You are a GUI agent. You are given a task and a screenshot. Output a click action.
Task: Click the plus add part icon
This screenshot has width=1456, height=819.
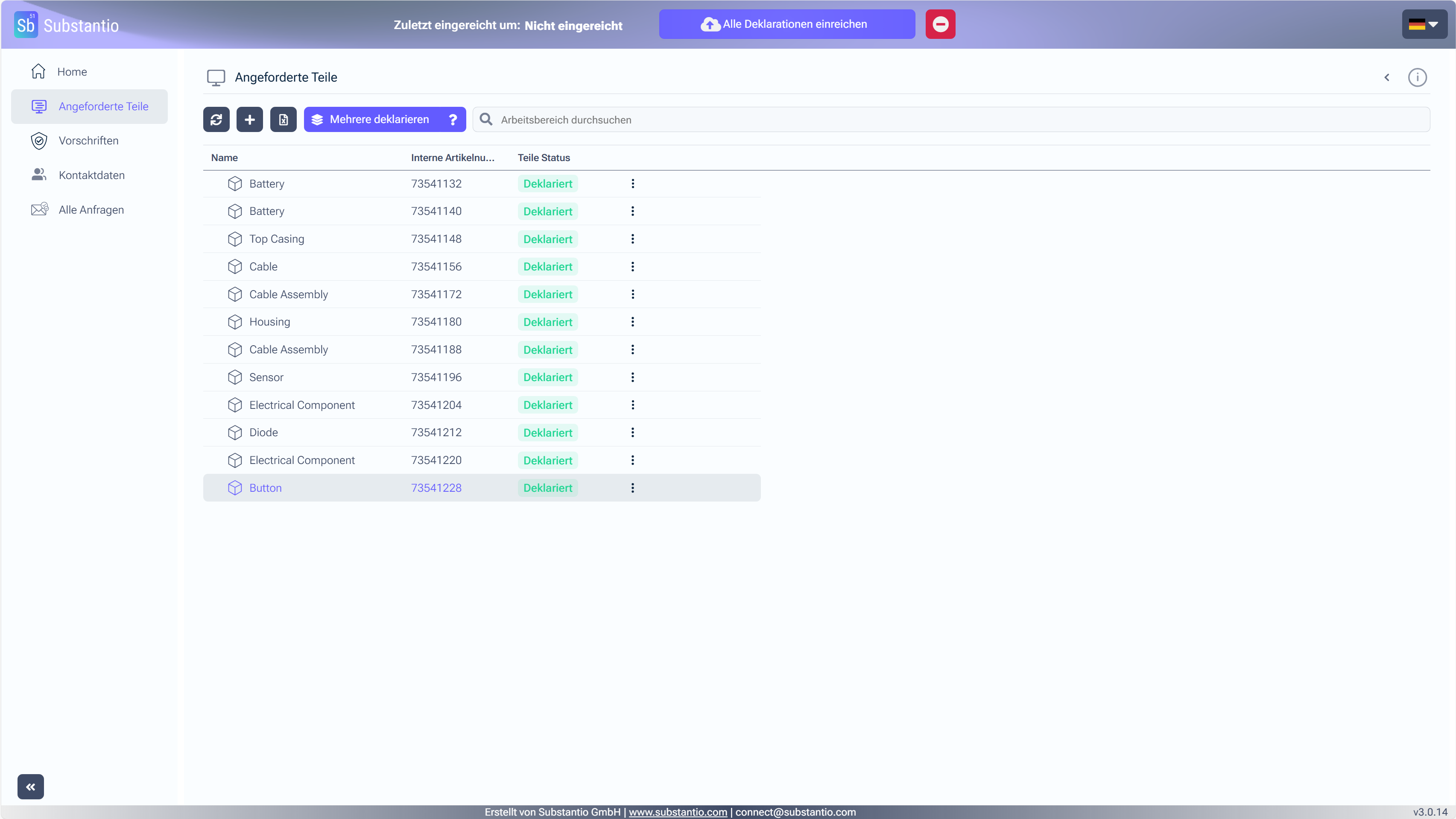[250, 119]
